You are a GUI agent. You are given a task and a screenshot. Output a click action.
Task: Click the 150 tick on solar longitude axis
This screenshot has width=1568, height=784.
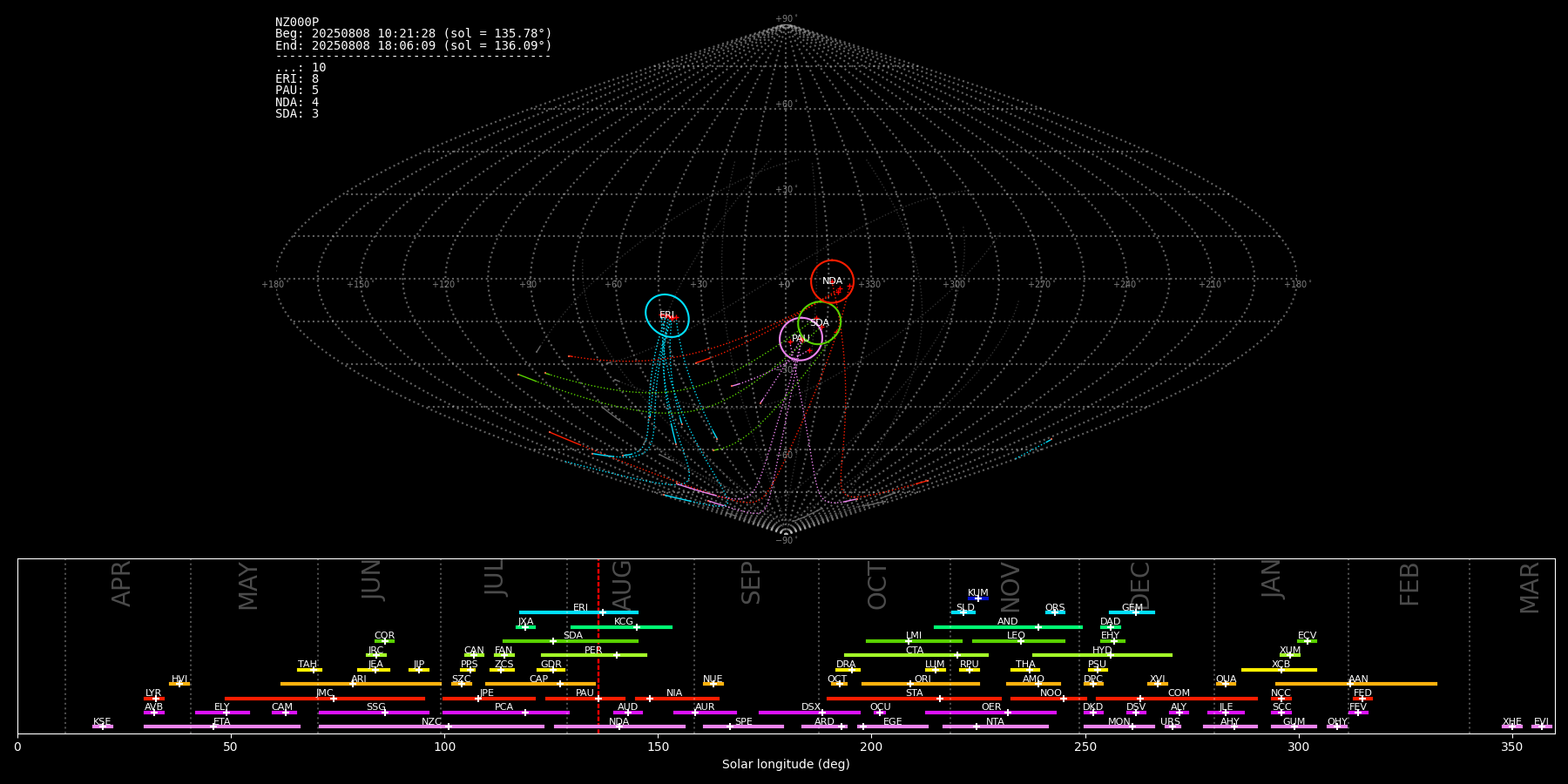pyautogui.click(x=658, y=747)
